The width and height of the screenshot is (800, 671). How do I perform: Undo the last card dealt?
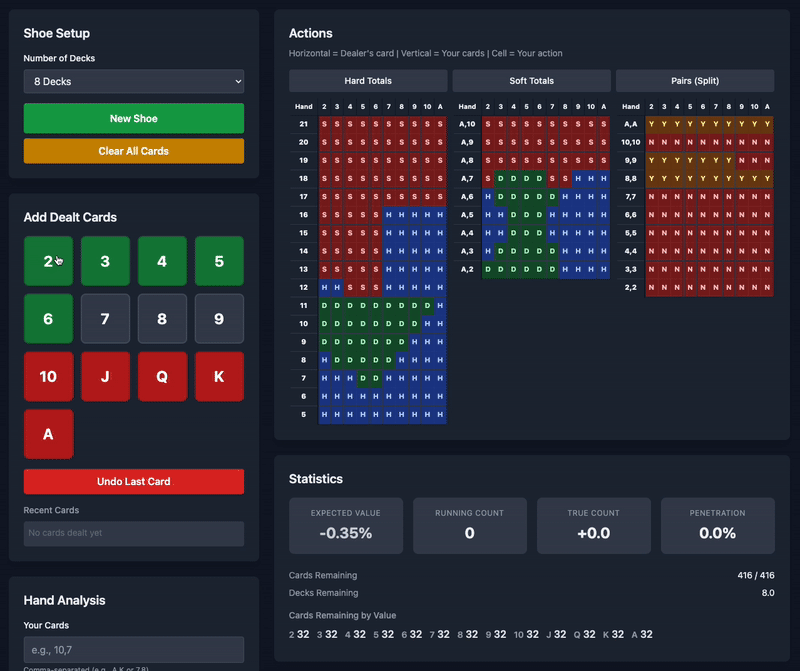[133, 481]
